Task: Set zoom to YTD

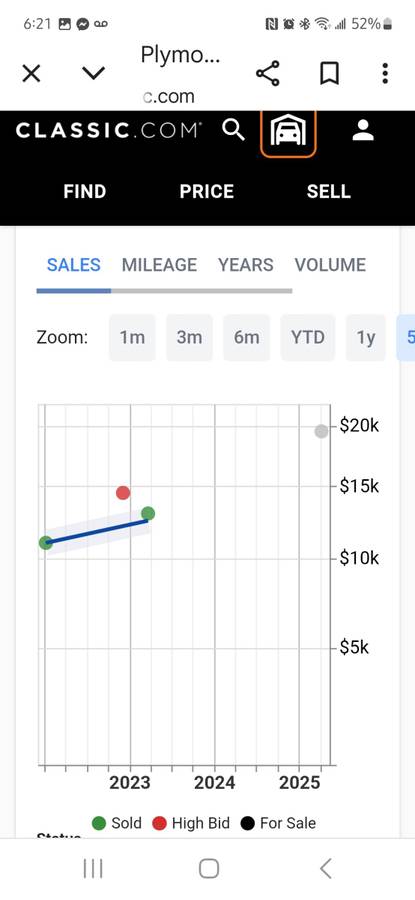Action: (308, 338)
